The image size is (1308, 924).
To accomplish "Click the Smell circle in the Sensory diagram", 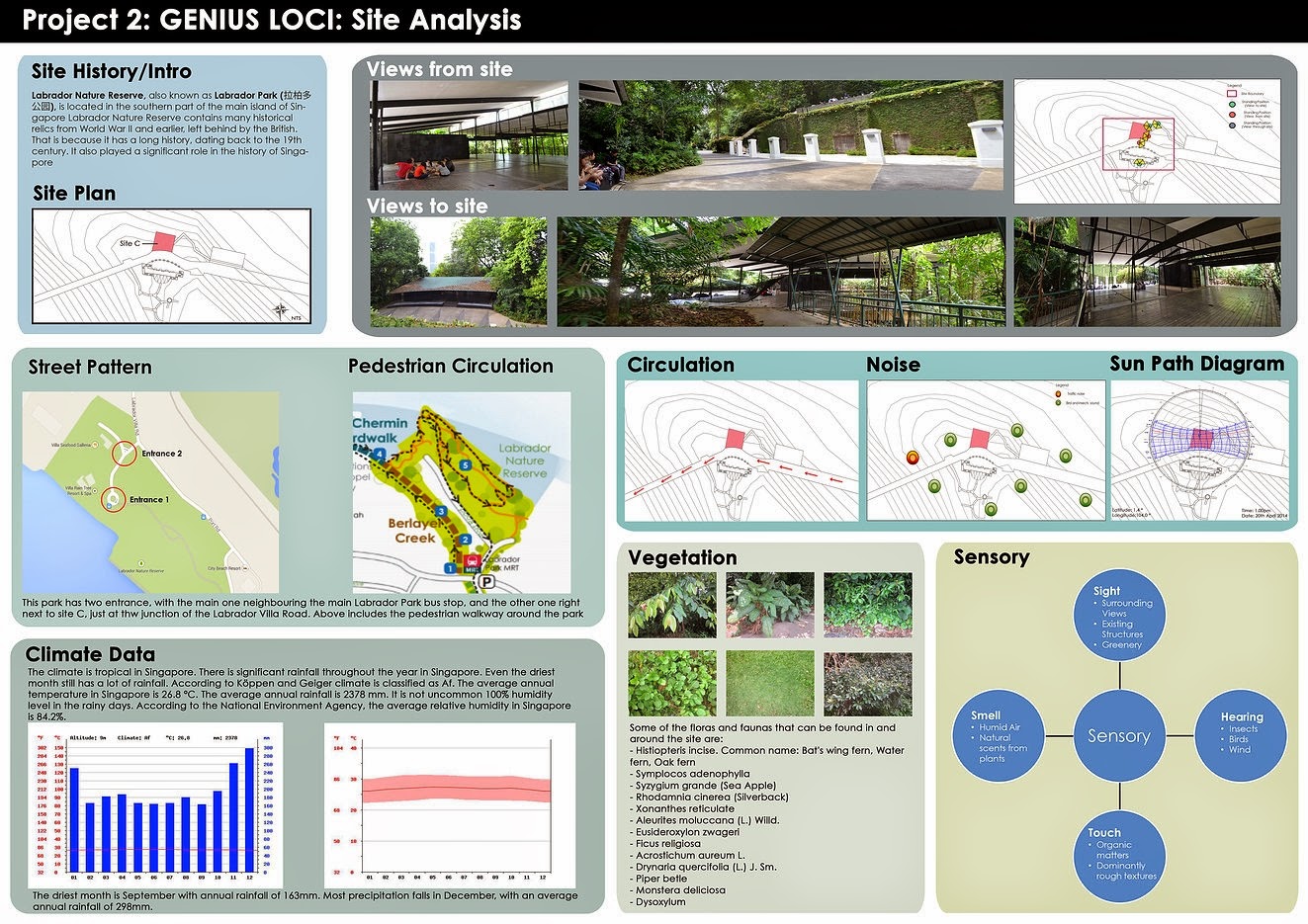I will 1001,735.
